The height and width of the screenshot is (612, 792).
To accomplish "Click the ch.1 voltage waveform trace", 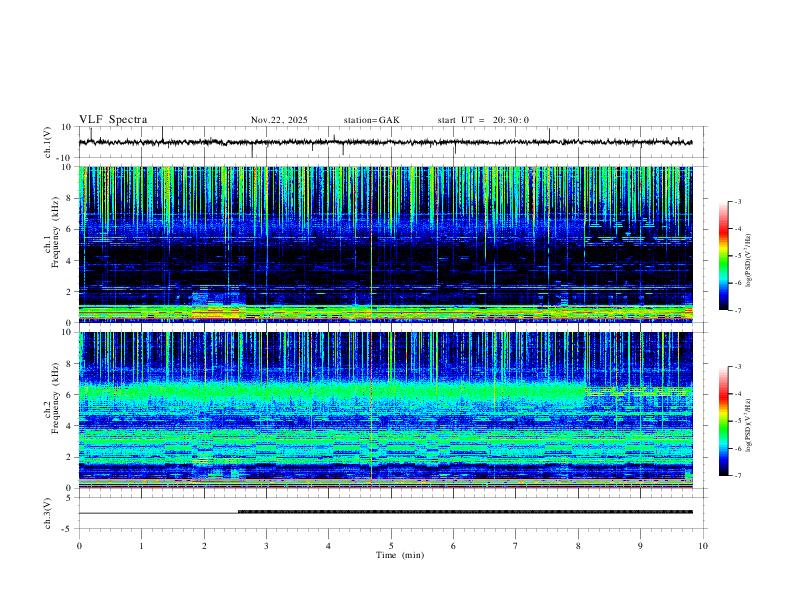I will (385, 142).
